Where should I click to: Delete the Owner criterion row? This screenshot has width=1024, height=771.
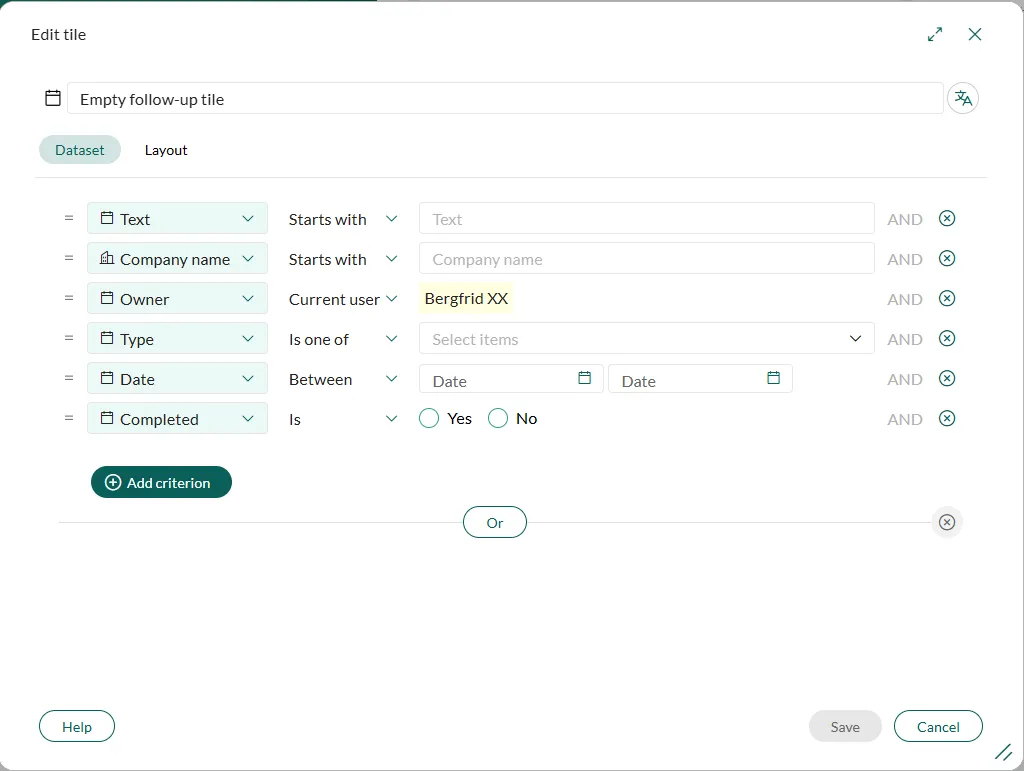[947, 299]
